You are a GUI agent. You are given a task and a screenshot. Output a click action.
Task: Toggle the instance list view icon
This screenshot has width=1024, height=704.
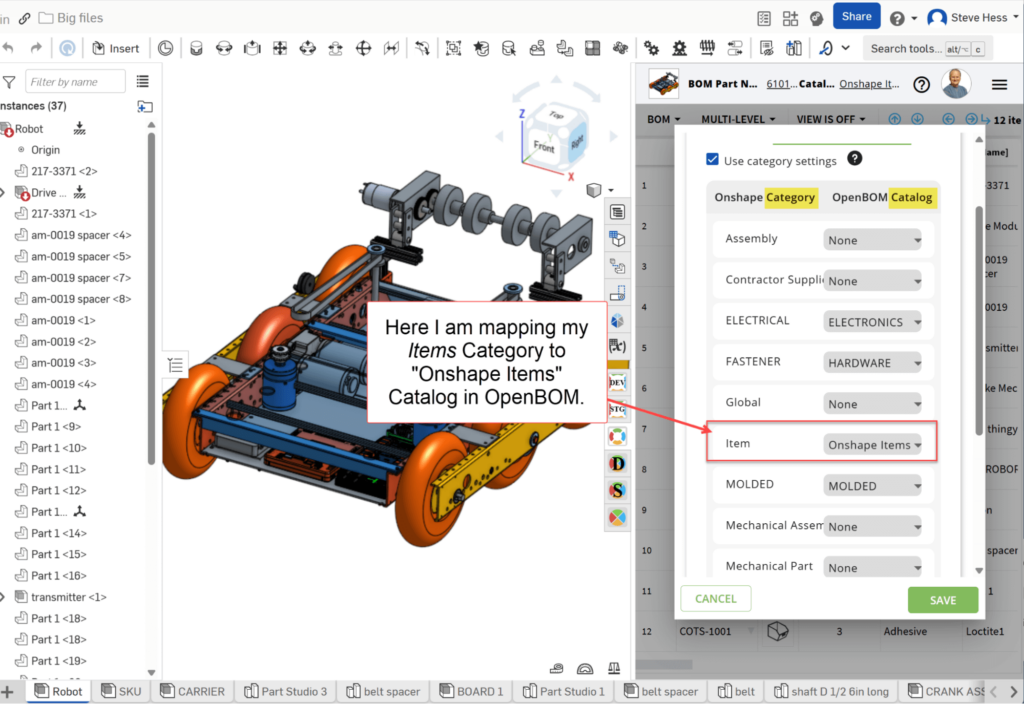[x=143, y=82]
